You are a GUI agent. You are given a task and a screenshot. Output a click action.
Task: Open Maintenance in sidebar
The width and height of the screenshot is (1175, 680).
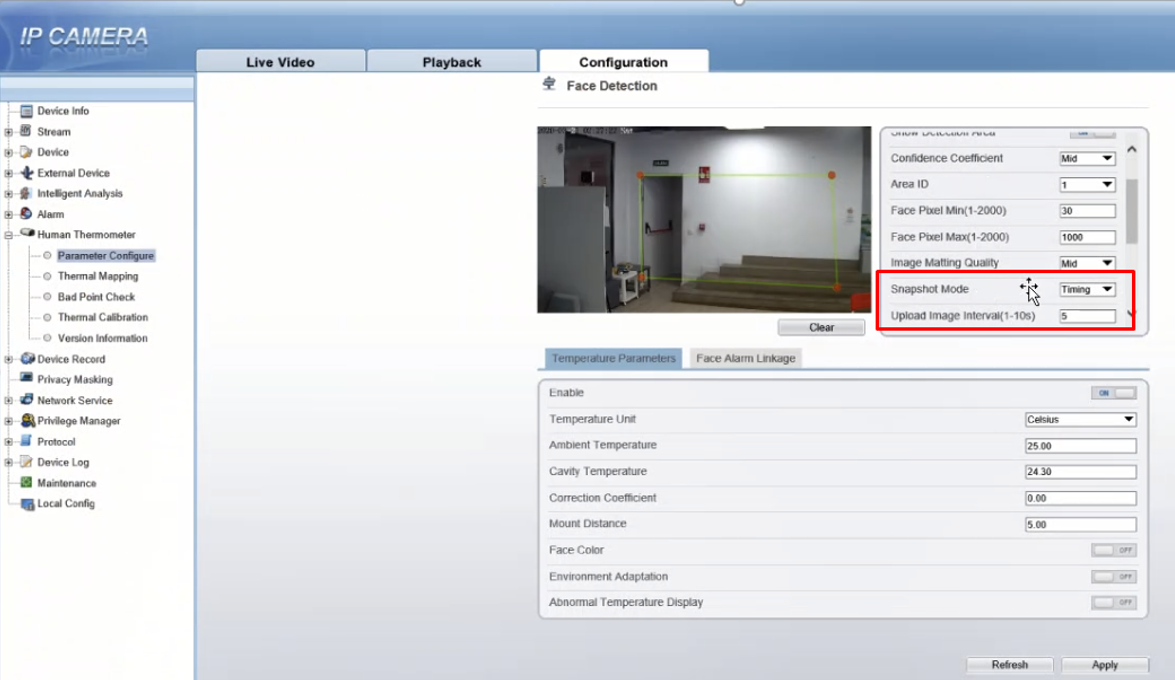[67, 483]
